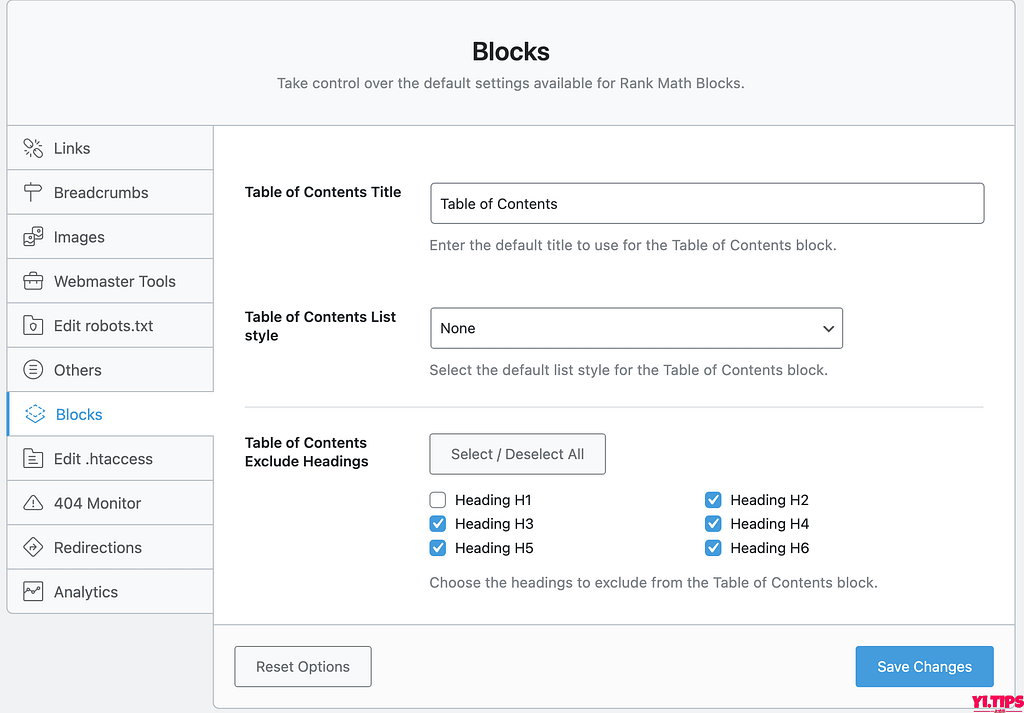
Task: Click the Save Changes button
Action: 925,667
